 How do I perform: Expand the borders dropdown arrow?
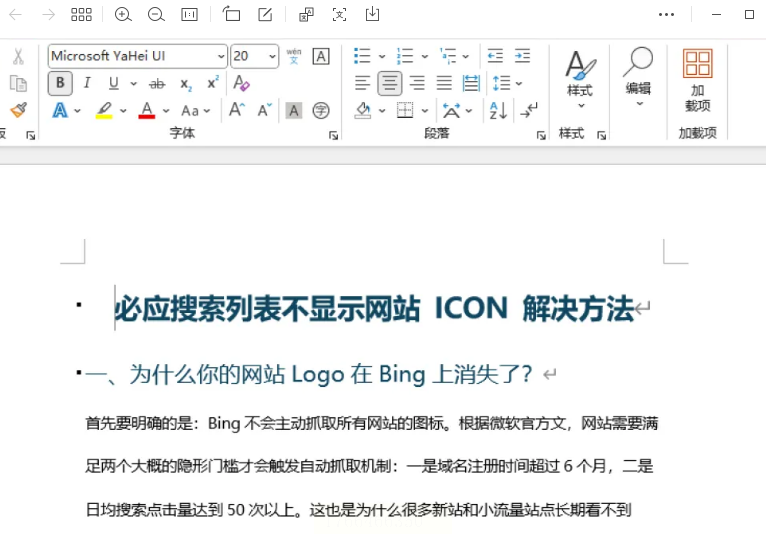[425, 110]
